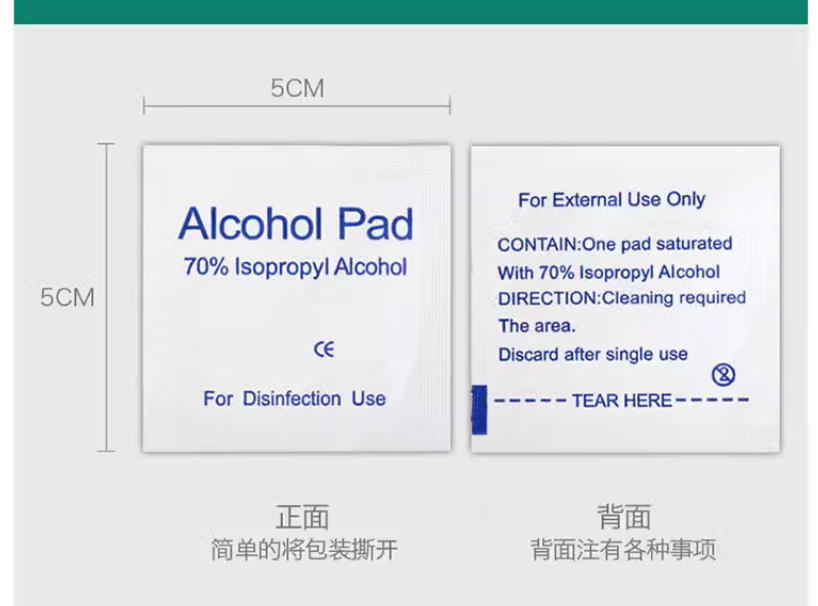This screenshot has height=606, width=818.
Task: Select the "DIRECTION:Cleaning required" line
Action: pyautogui.click(x=621, y=298)
